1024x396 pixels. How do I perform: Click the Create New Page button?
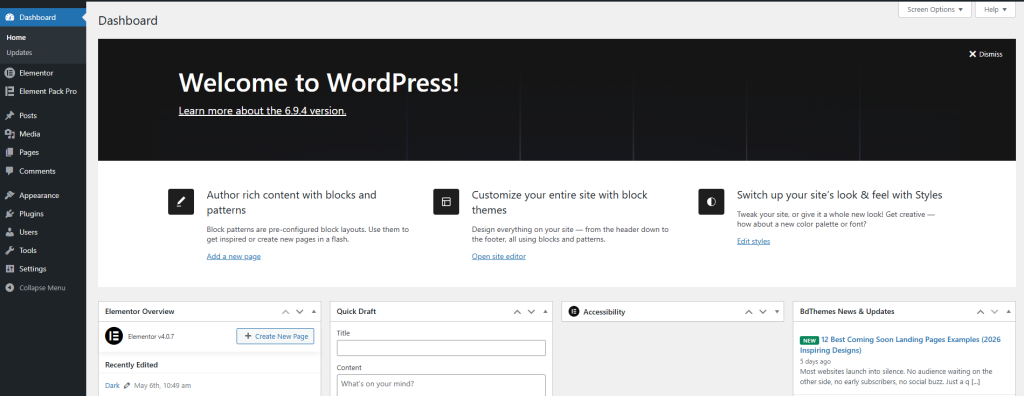276,336
